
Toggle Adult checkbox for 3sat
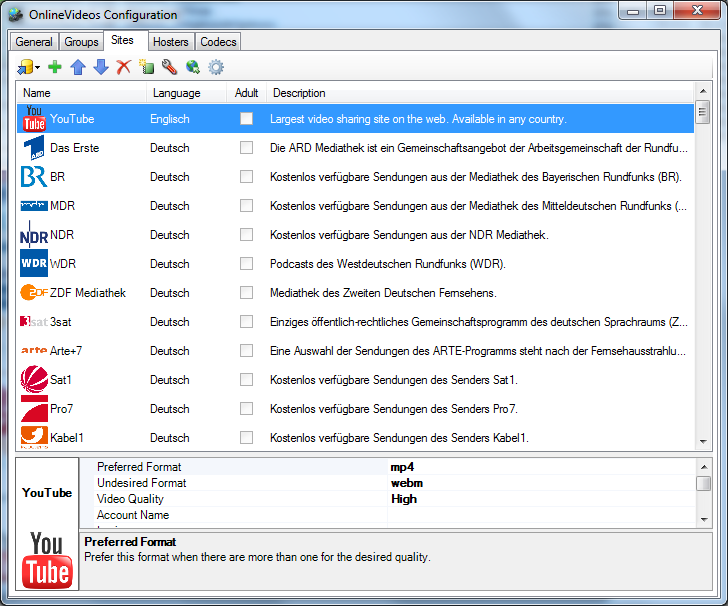[247, 322]
